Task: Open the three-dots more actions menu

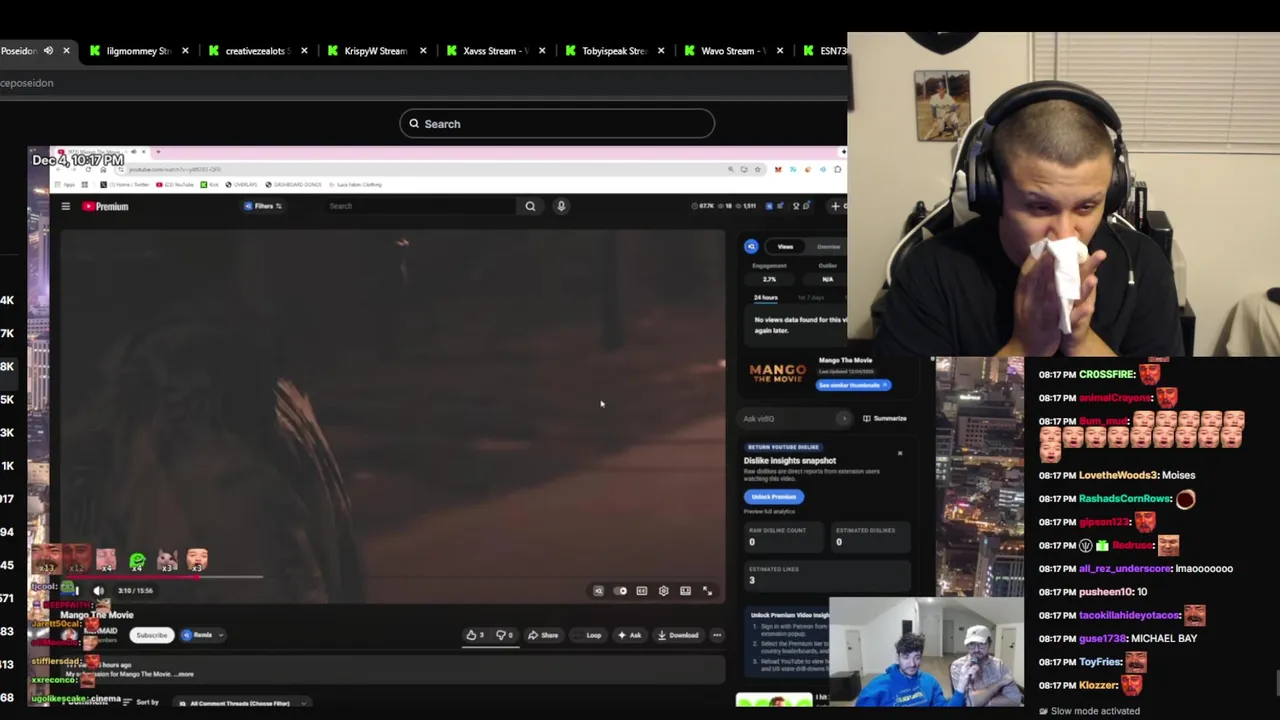Action: (717, 635)
